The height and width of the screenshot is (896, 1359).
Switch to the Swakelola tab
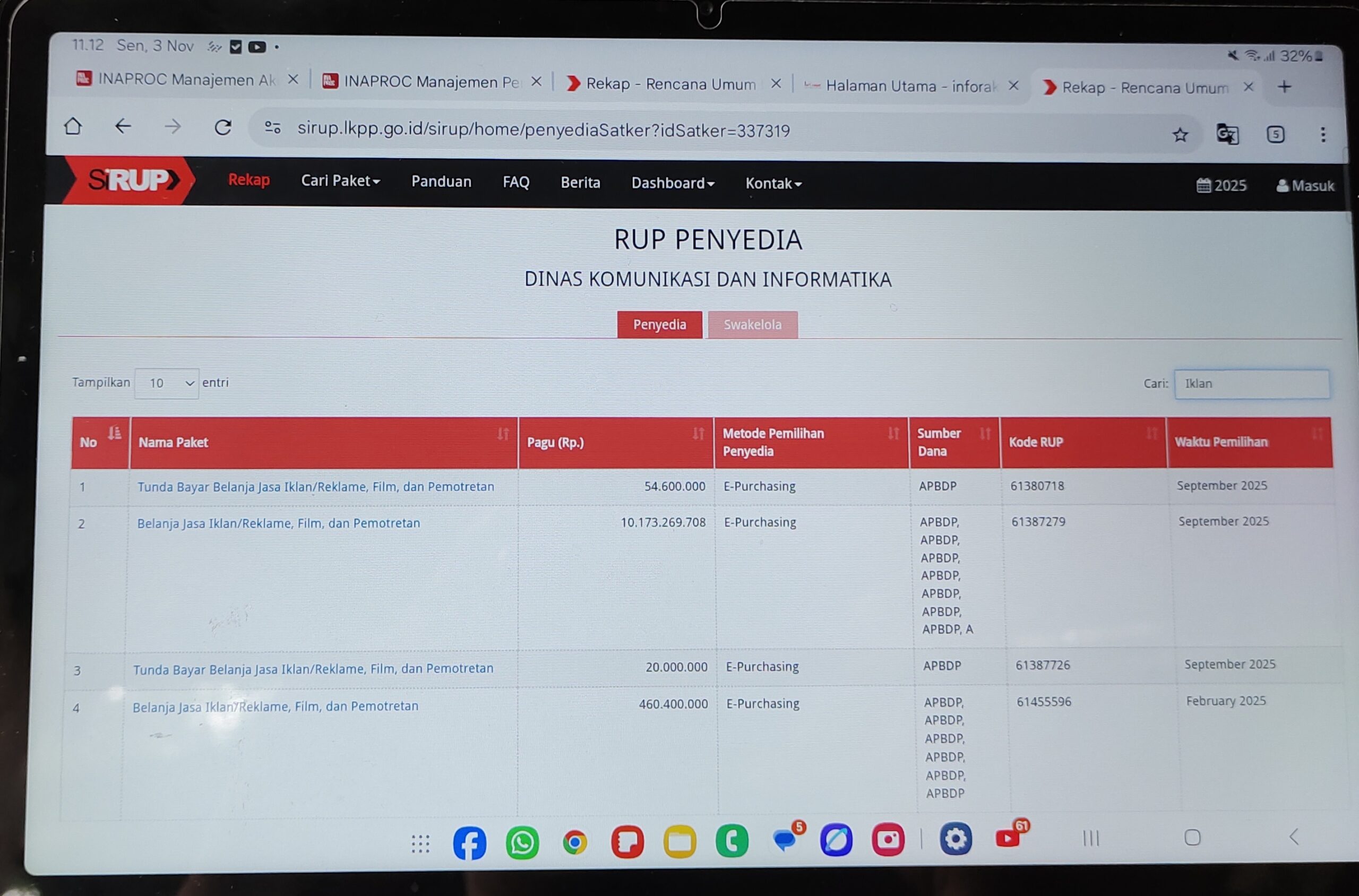pos(752,324)
